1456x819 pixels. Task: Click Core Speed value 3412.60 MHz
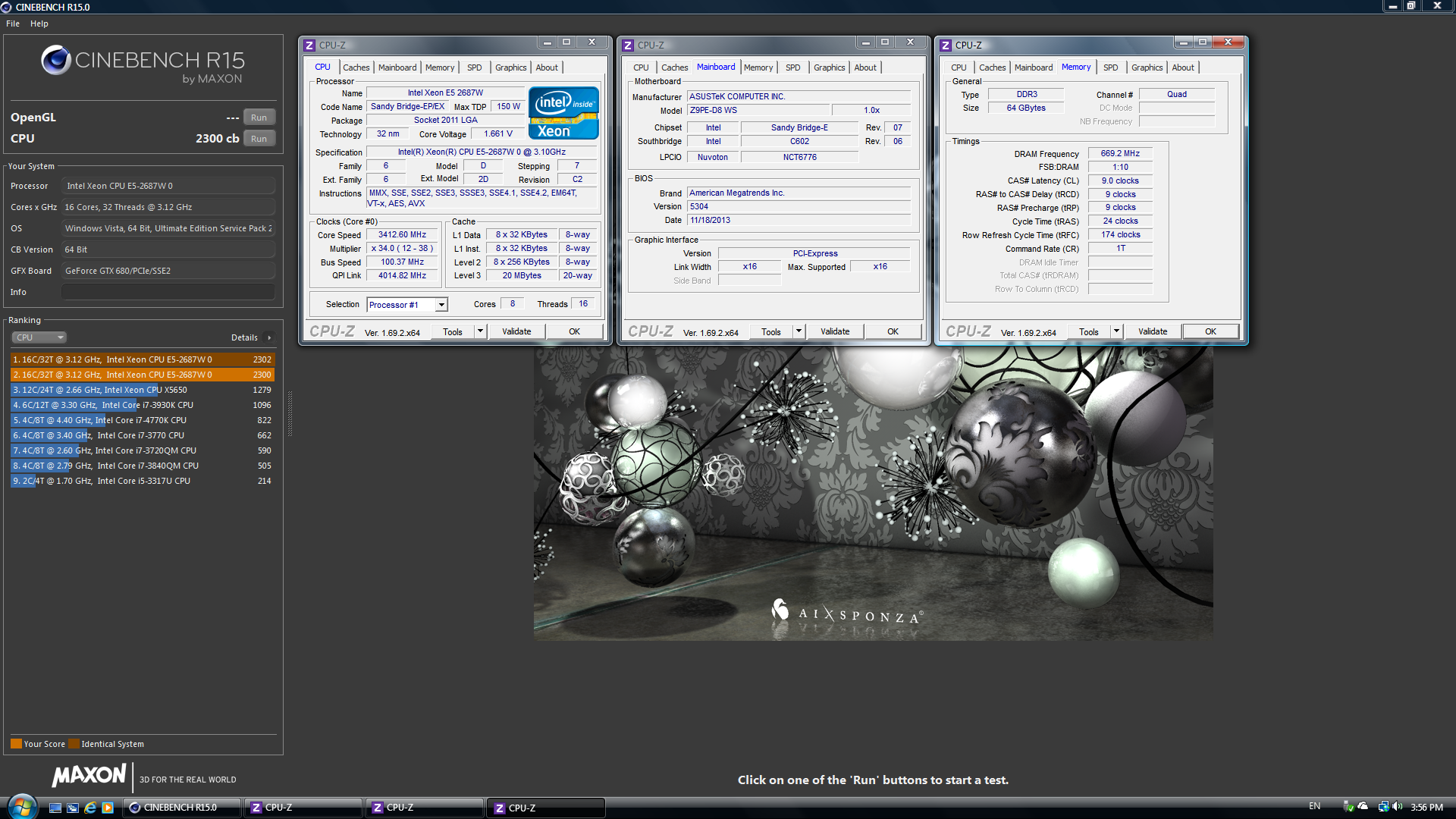pyautogui.click(x=403, y=235)
